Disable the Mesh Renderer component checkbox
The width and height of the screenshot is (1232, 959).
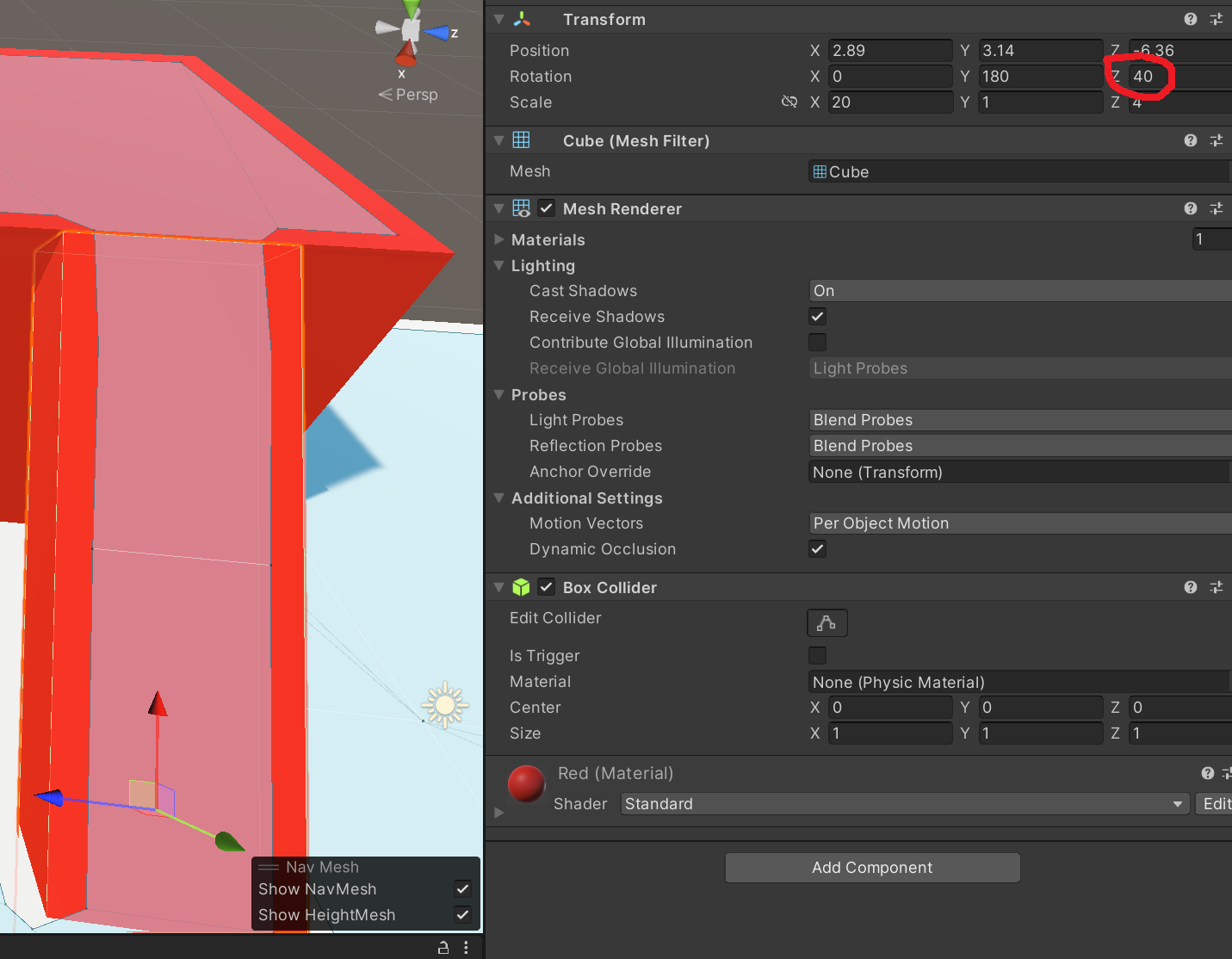[547, 208]
